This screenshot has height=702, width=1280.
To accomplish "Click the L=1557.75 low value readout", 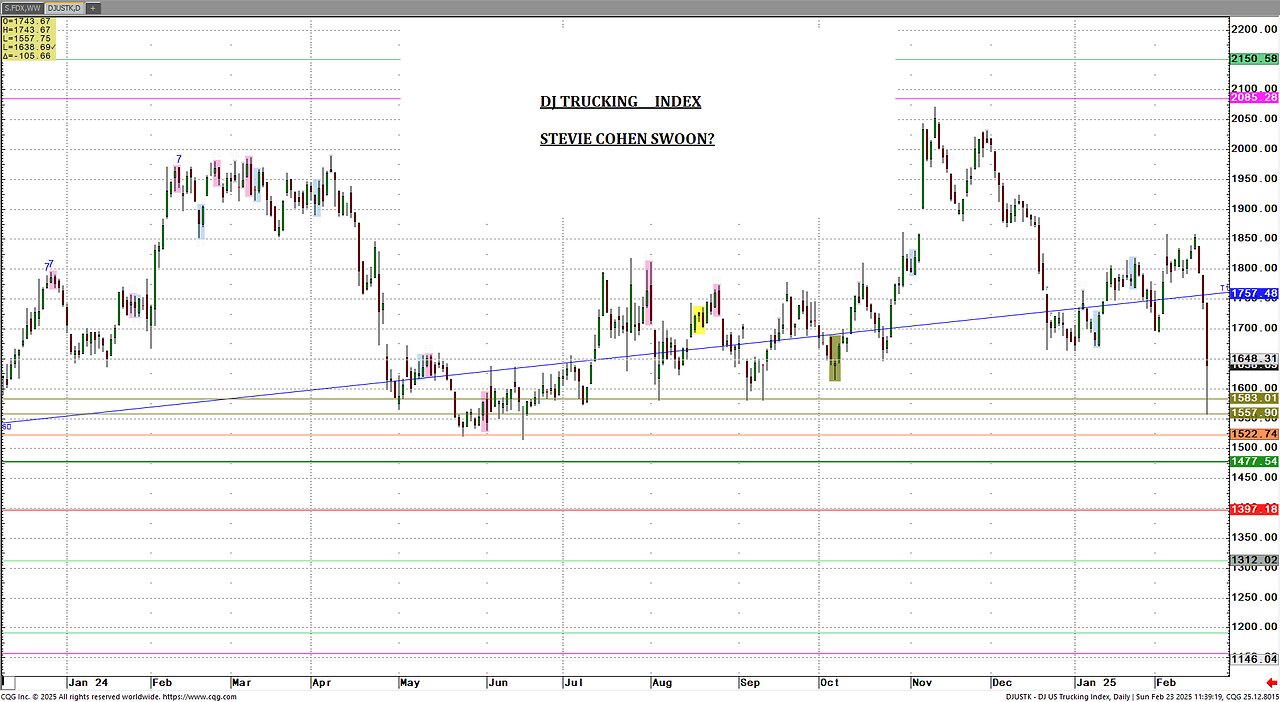I will [28, 38].
